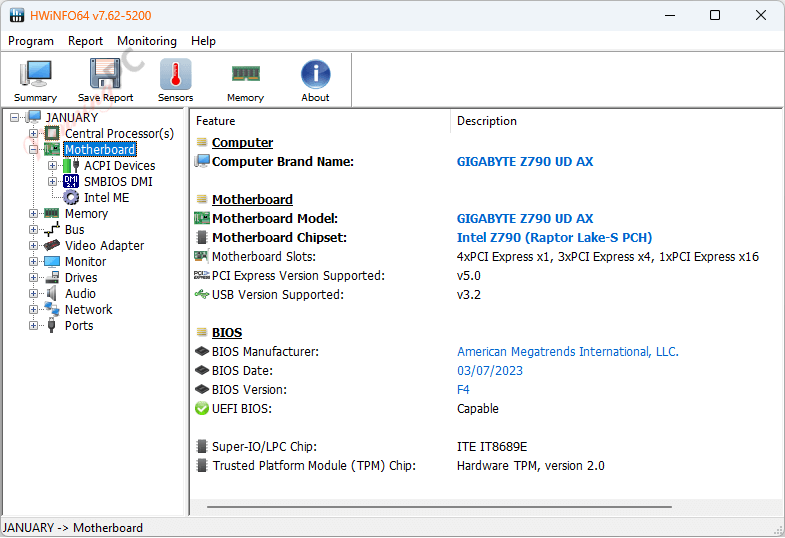Expand the Ports tree node
Image resolution: width=785 pixels, height=538 pixels.
[33, 326]
